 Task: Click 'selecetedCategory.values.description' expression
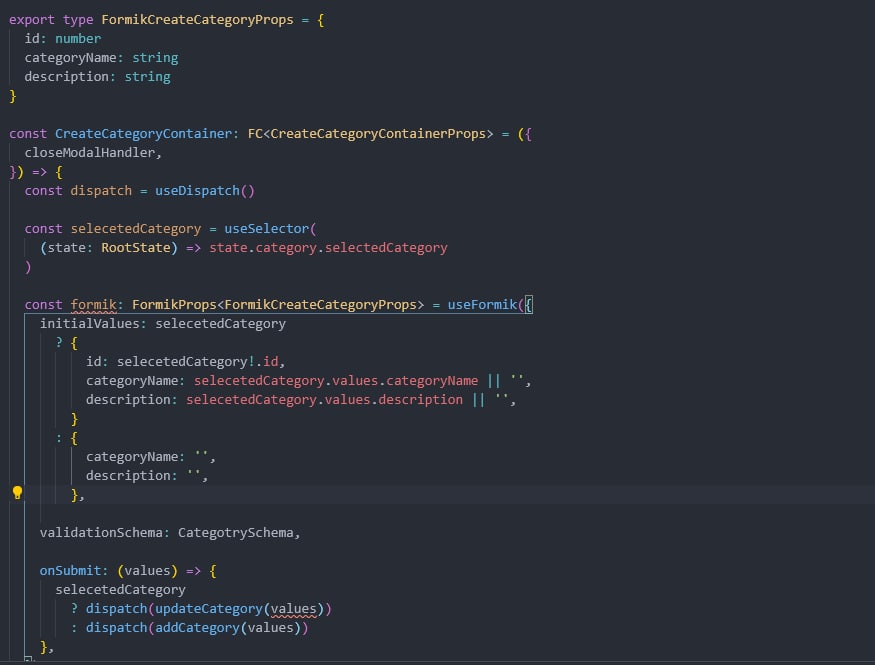tap(324, 399)
